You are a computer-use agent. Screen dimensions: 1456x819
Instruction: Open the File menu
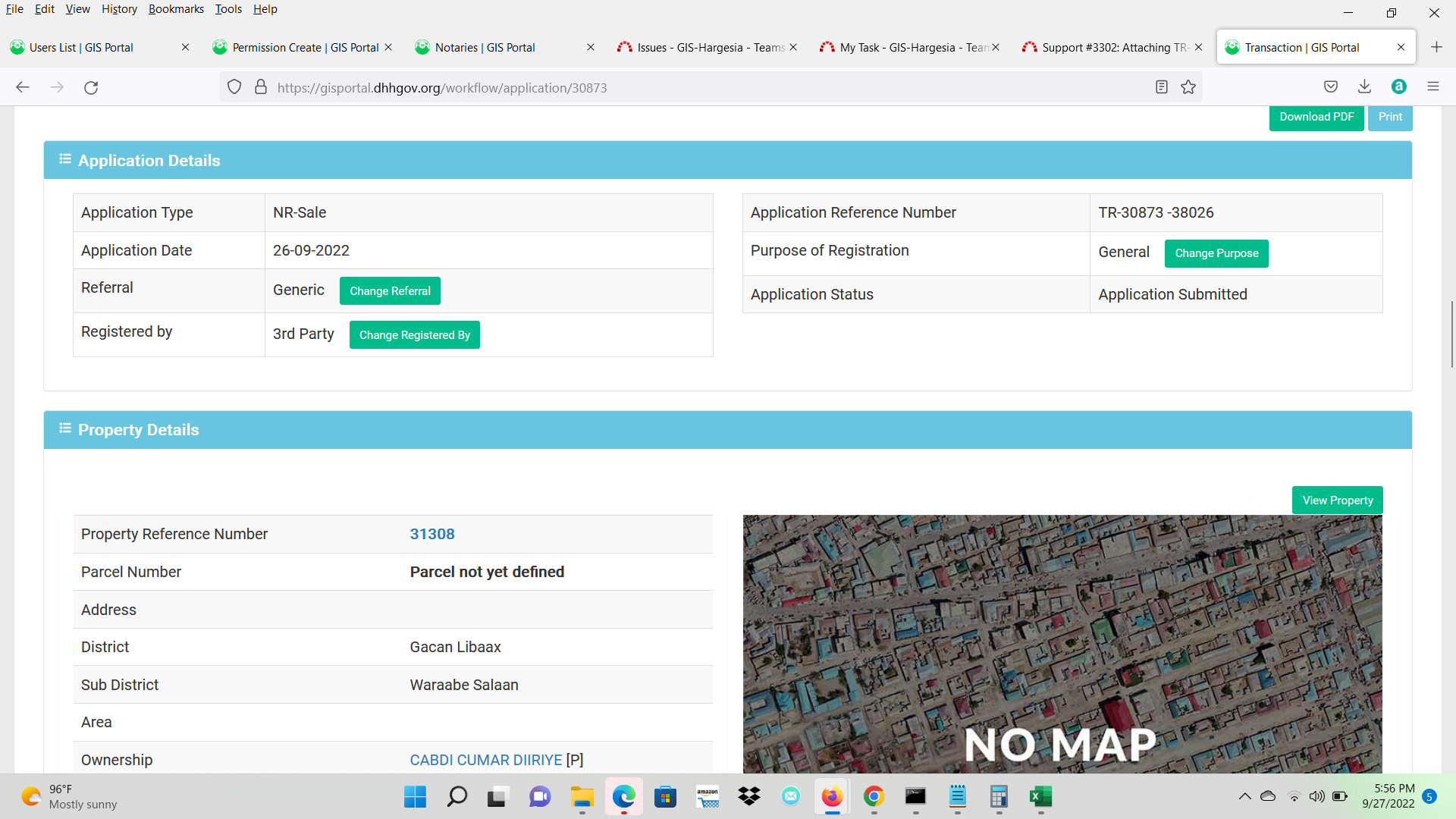14,9
